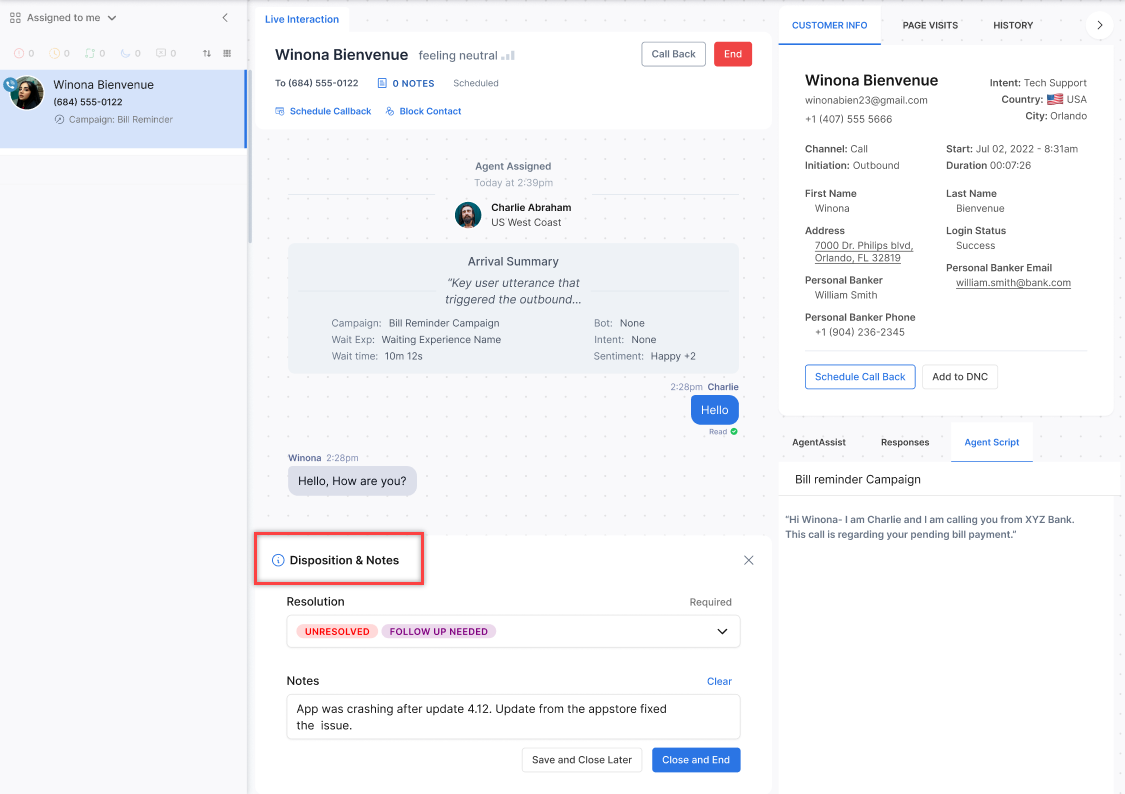The height and width of the screenshot is (794, 1125).
Task: Click inside the Notes text field
Action: [512, 716]
